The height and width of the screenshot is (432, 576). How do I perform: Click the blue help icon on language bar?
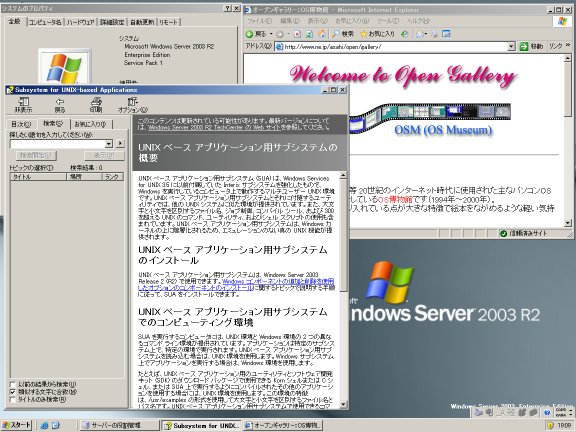(x=547, y=412)
